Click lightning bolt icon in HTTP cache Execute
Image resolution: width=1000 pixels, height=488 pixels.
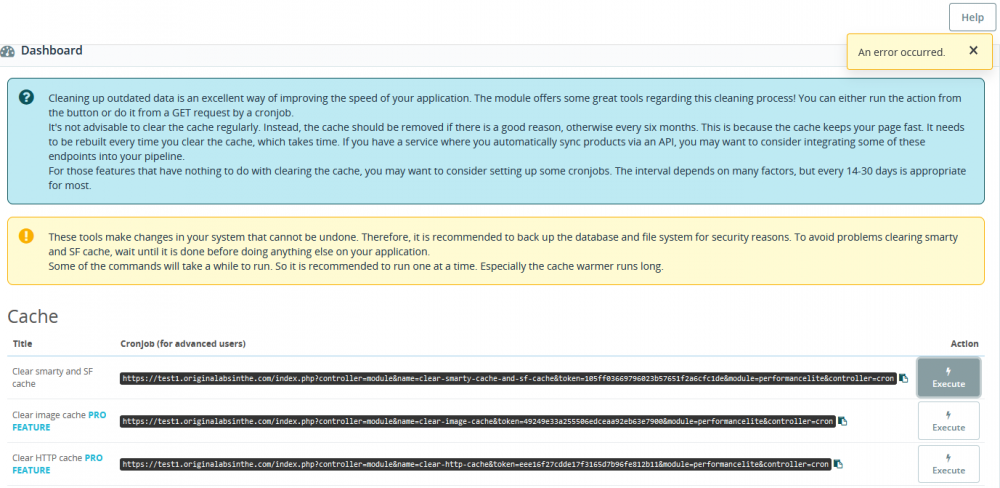coord(948,457)
